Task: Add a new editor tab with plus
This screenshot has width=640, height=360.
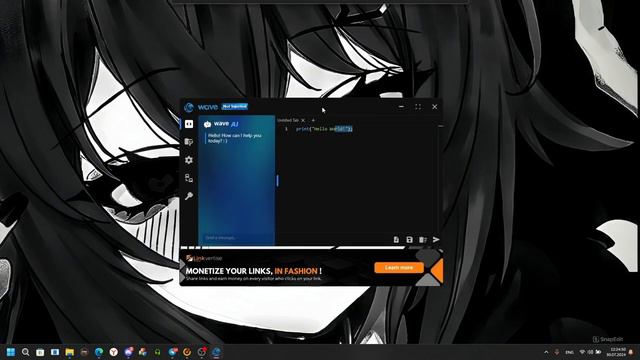Action: point(313,120)
